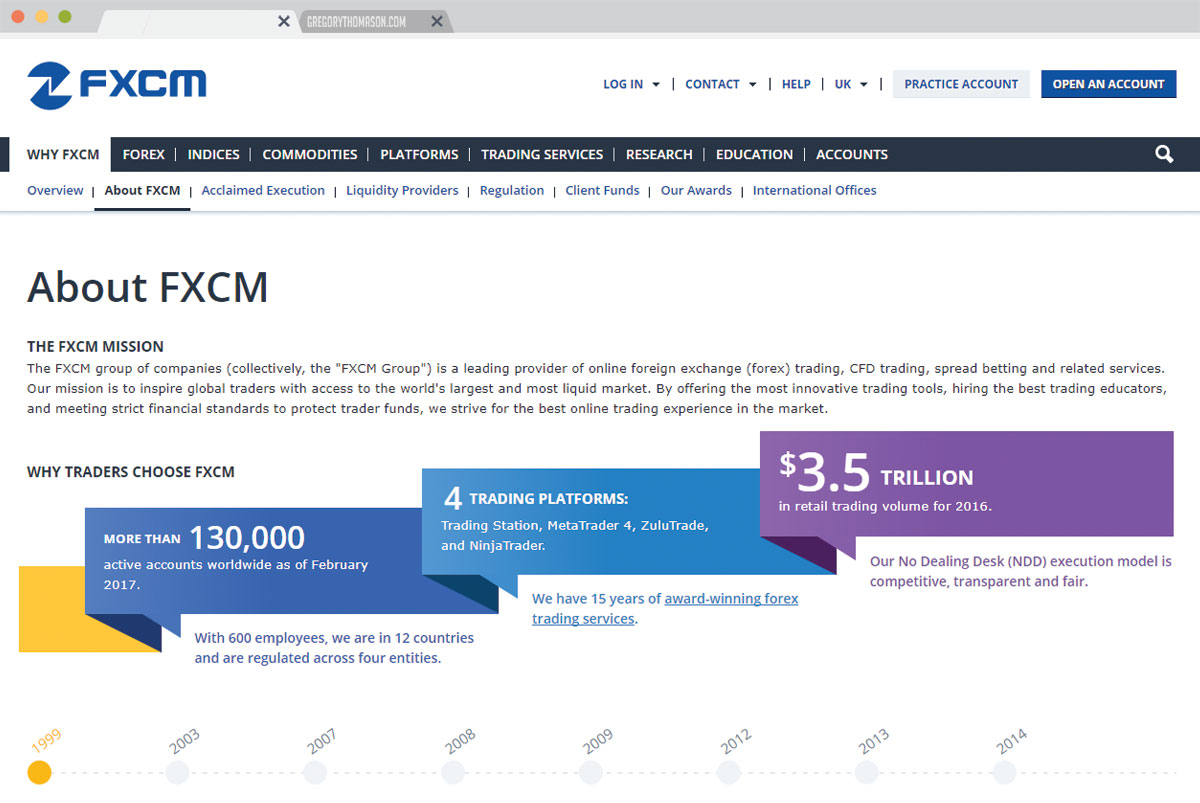Select the 2012 timeline marker
Image resolution: width=1200 pixels, height=803 pixels.
[x=729, y=772]
